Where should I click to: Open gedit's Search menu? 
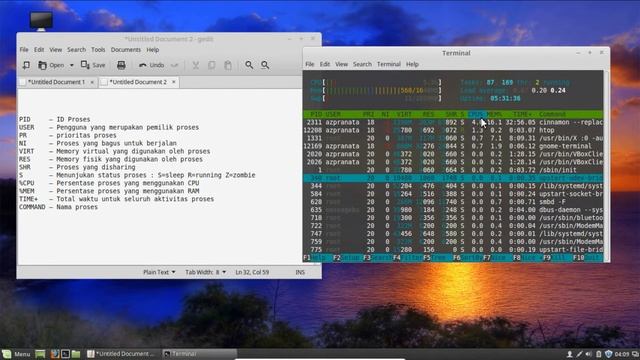tap(76, 49)
